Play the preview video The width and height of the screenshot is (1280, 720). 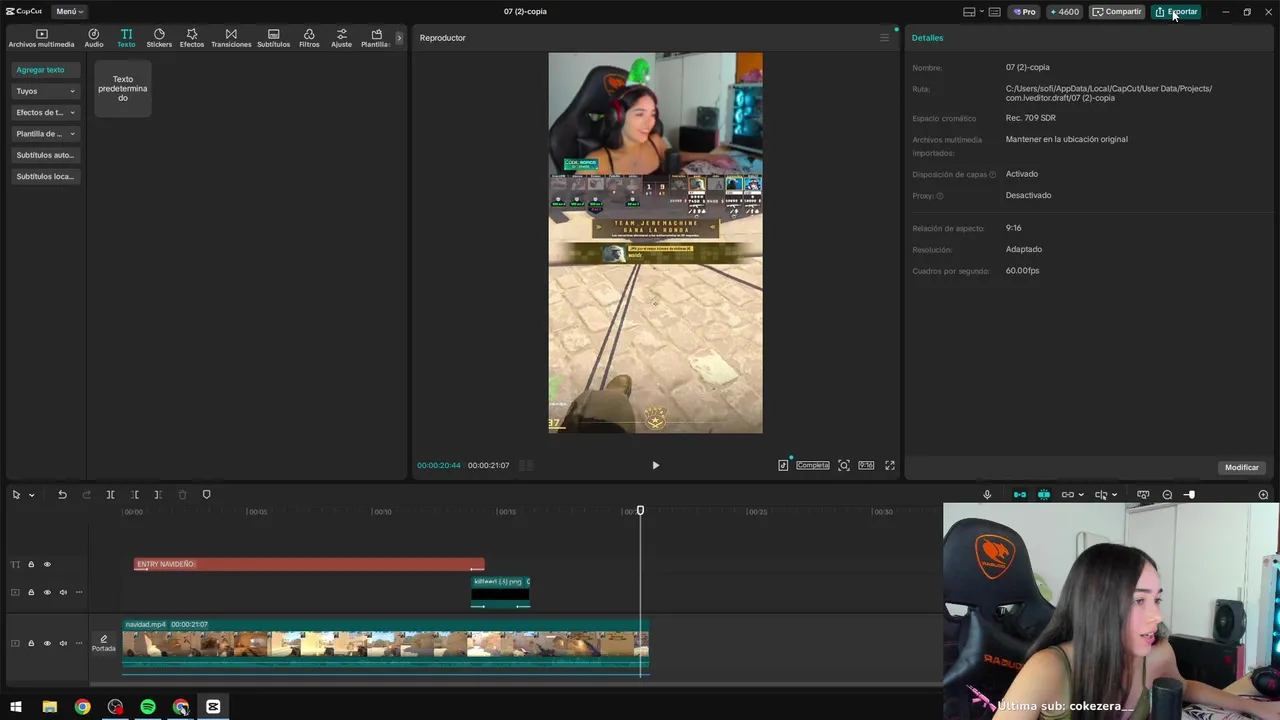pos(656,465)
